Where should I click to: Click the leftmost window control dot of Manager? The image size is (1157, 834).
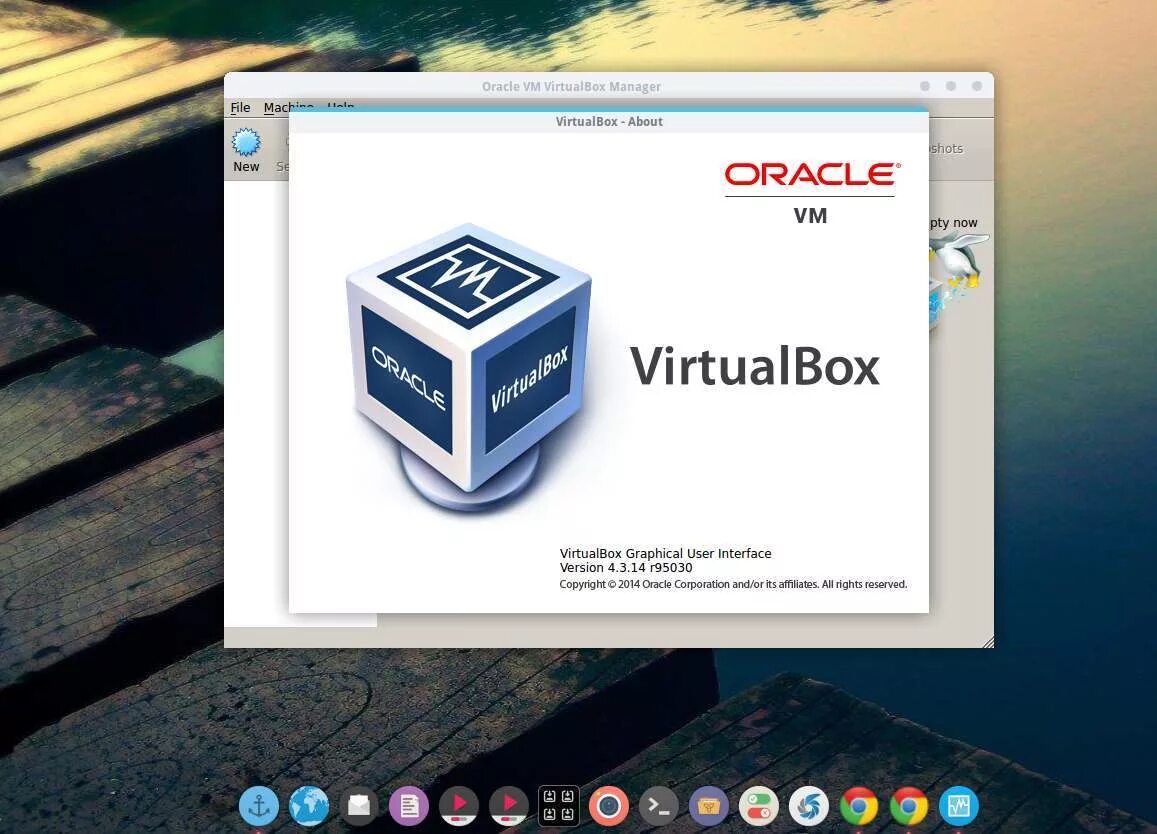[x=925, y=86]
